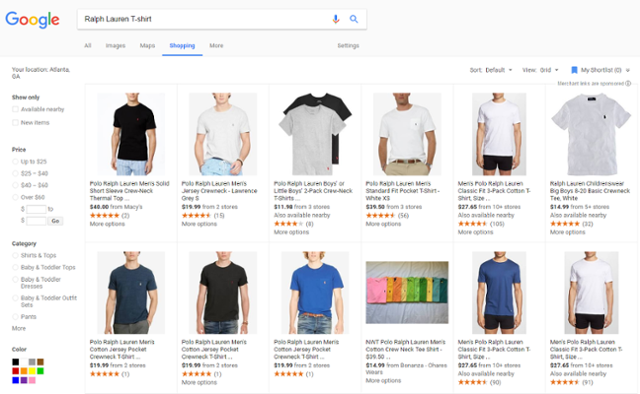The height and width of the screenshot is (394, 640).
Task: Open More options under the Macy's thermal top
Action: pos(107,224)
